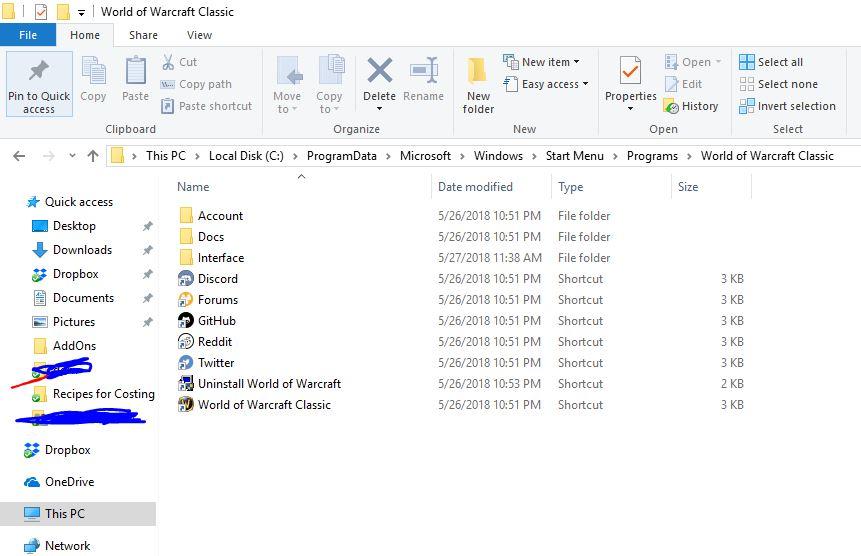Click the Rename icon
861x556 pixels.
coord(423,70)
